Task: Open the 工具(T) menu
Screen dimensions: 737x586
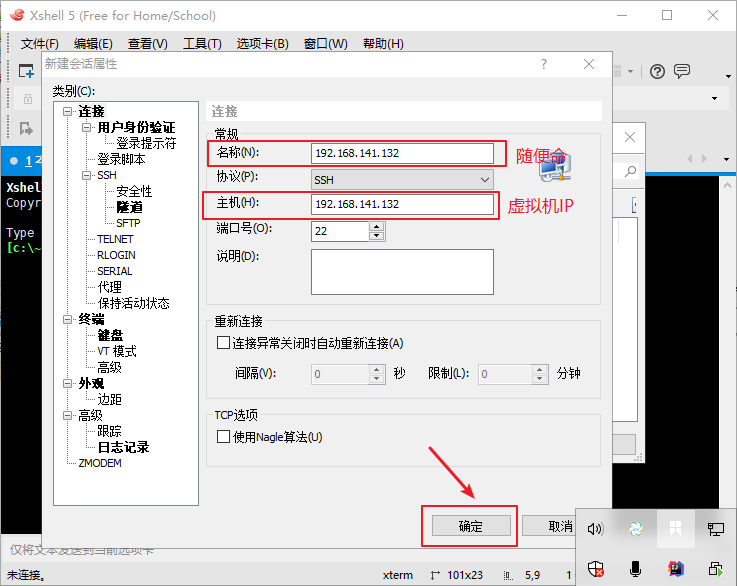Action: pos(201,43)
